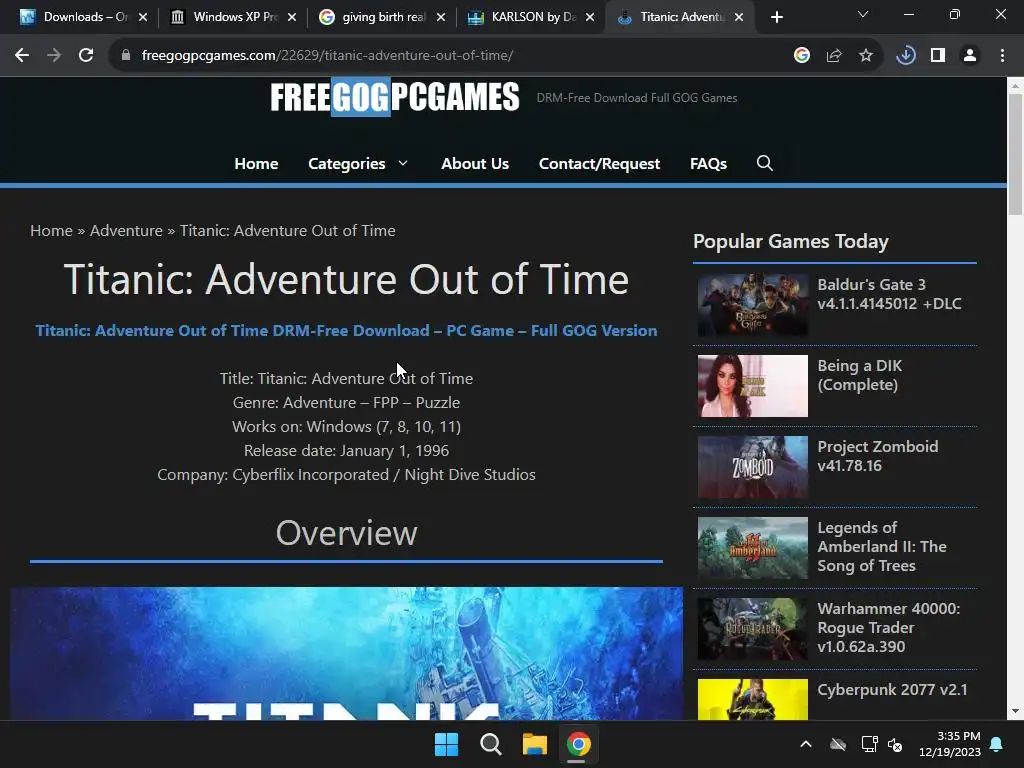Open Contact/Request page

click(599, 163)
